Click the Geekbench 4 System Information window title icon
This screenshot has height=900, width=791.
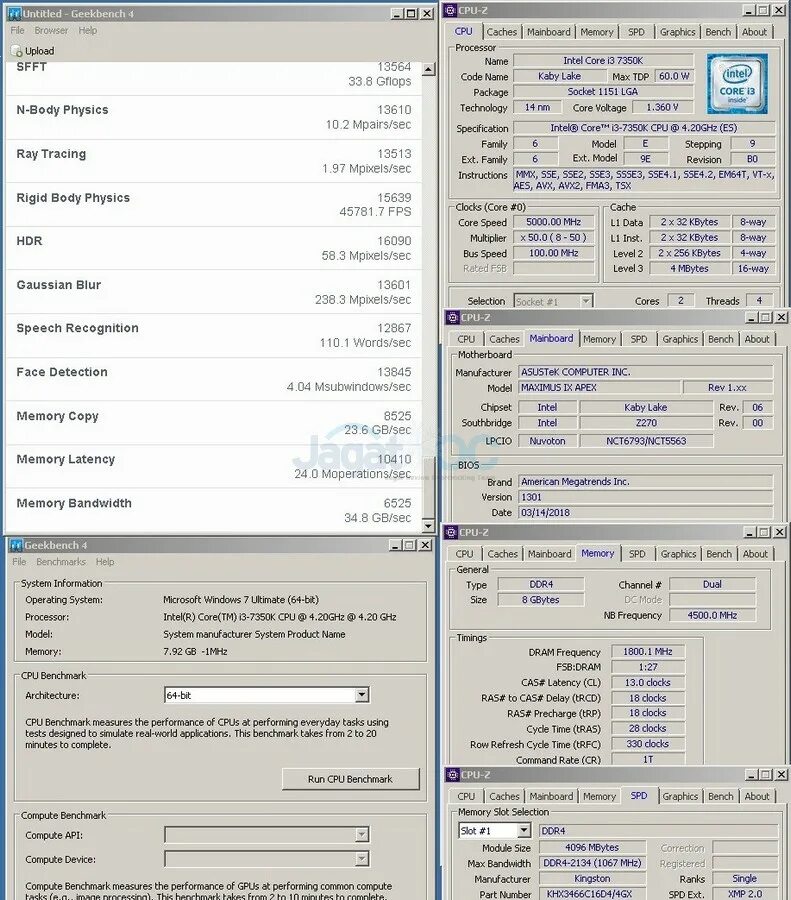tap(16, 545)
